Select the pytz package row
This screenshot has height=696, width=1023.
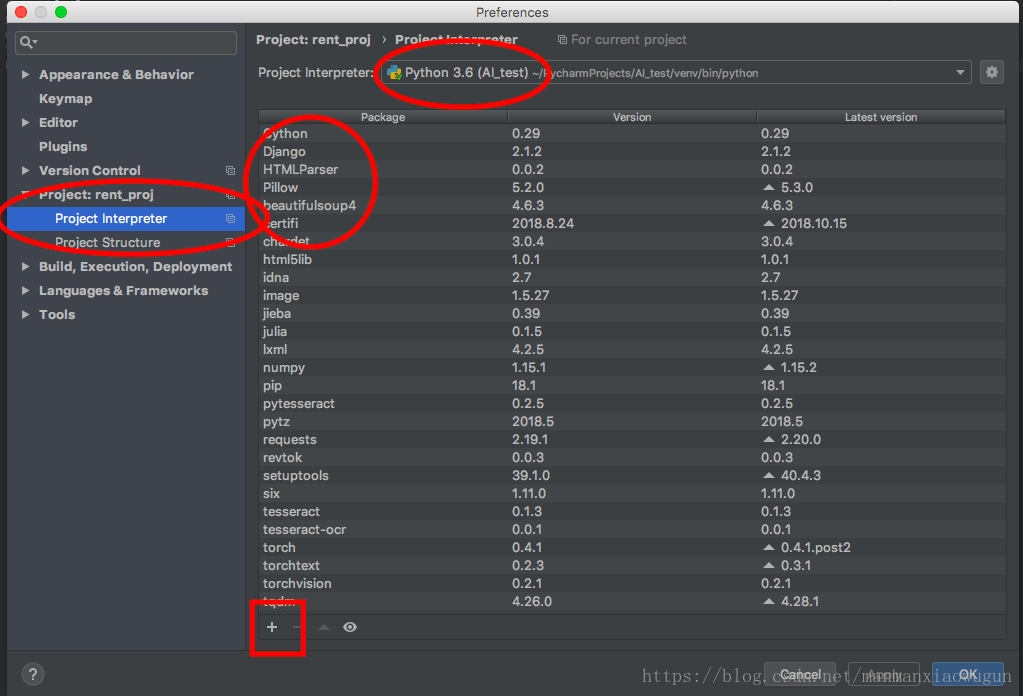point(632,421)
